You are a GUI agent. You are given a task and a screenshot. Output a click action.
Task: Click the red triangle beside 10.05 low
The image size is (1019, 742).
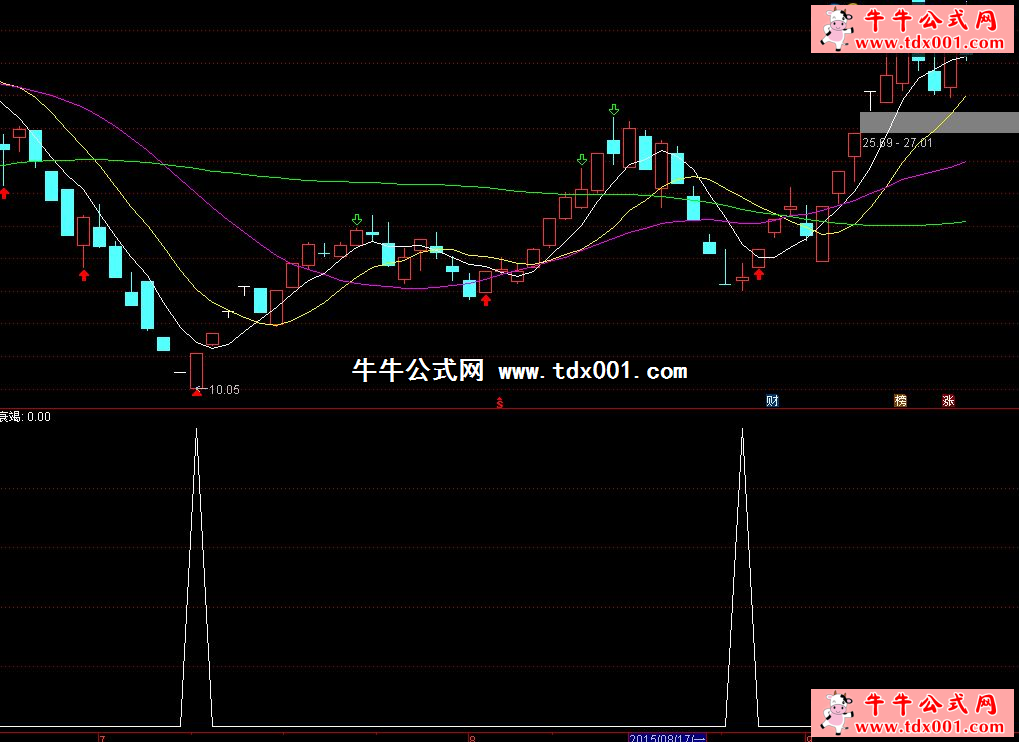(x=197, y=392)
